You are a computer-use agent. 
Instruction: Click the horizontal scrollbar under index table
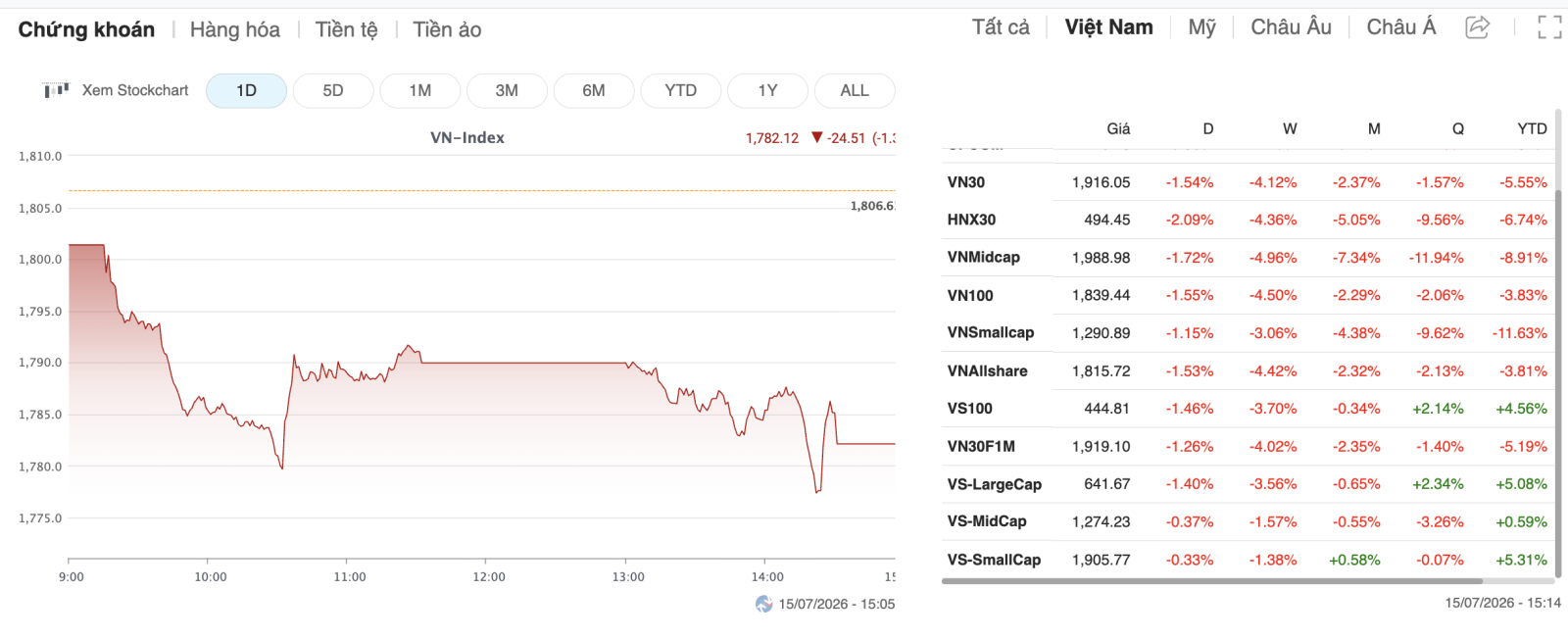point(1212,581)
